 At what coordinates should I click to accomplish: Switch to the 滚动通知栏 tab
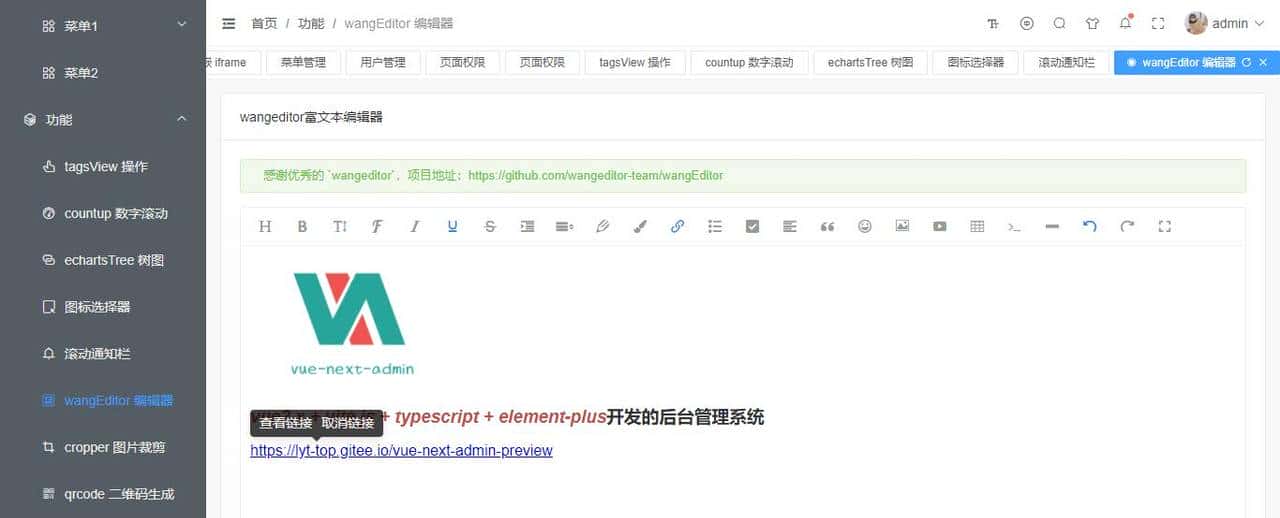point(1066,62)
